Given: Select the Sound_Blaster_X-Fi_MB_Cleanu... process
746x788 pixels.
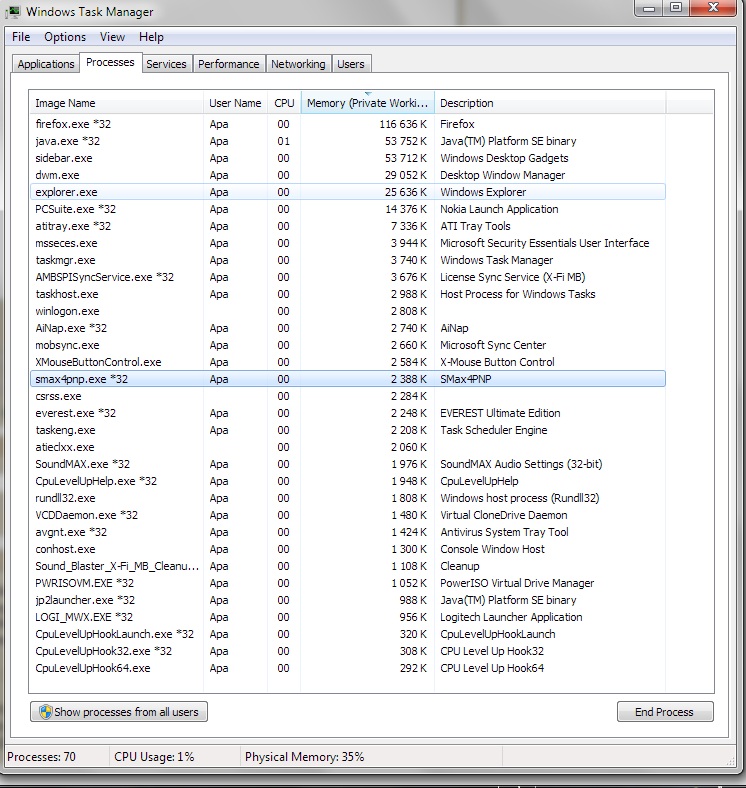Looking at the screenshot, I should point(348,566).
